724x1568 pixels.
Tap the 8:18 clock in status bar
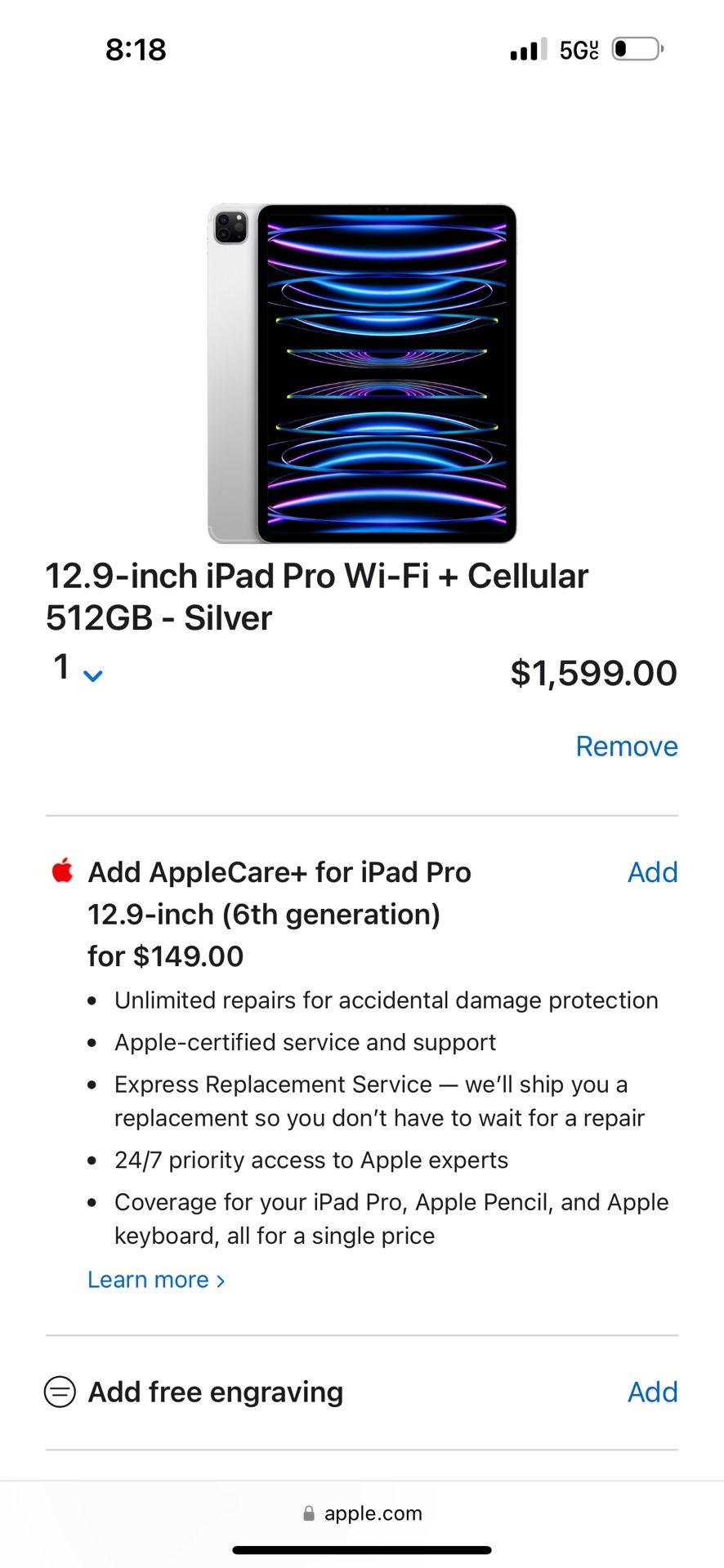(x=136, y=50)
